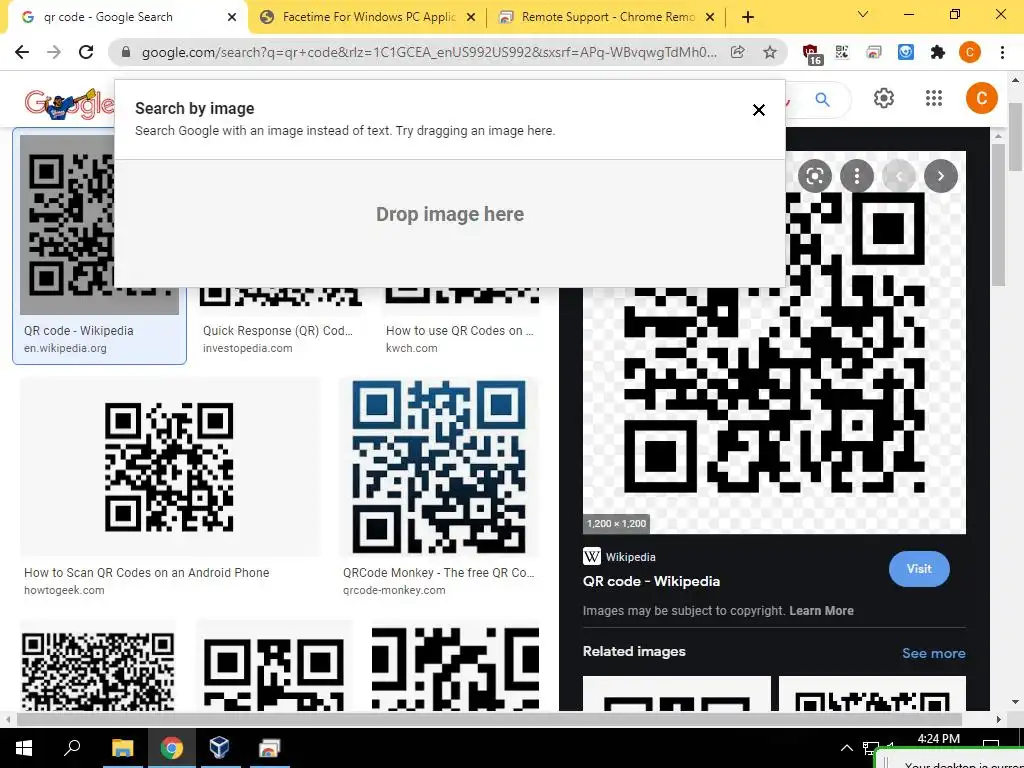Click the qrcode-monkey.com source text
This screenshot has height=768, width=1024.
(394, 590)
